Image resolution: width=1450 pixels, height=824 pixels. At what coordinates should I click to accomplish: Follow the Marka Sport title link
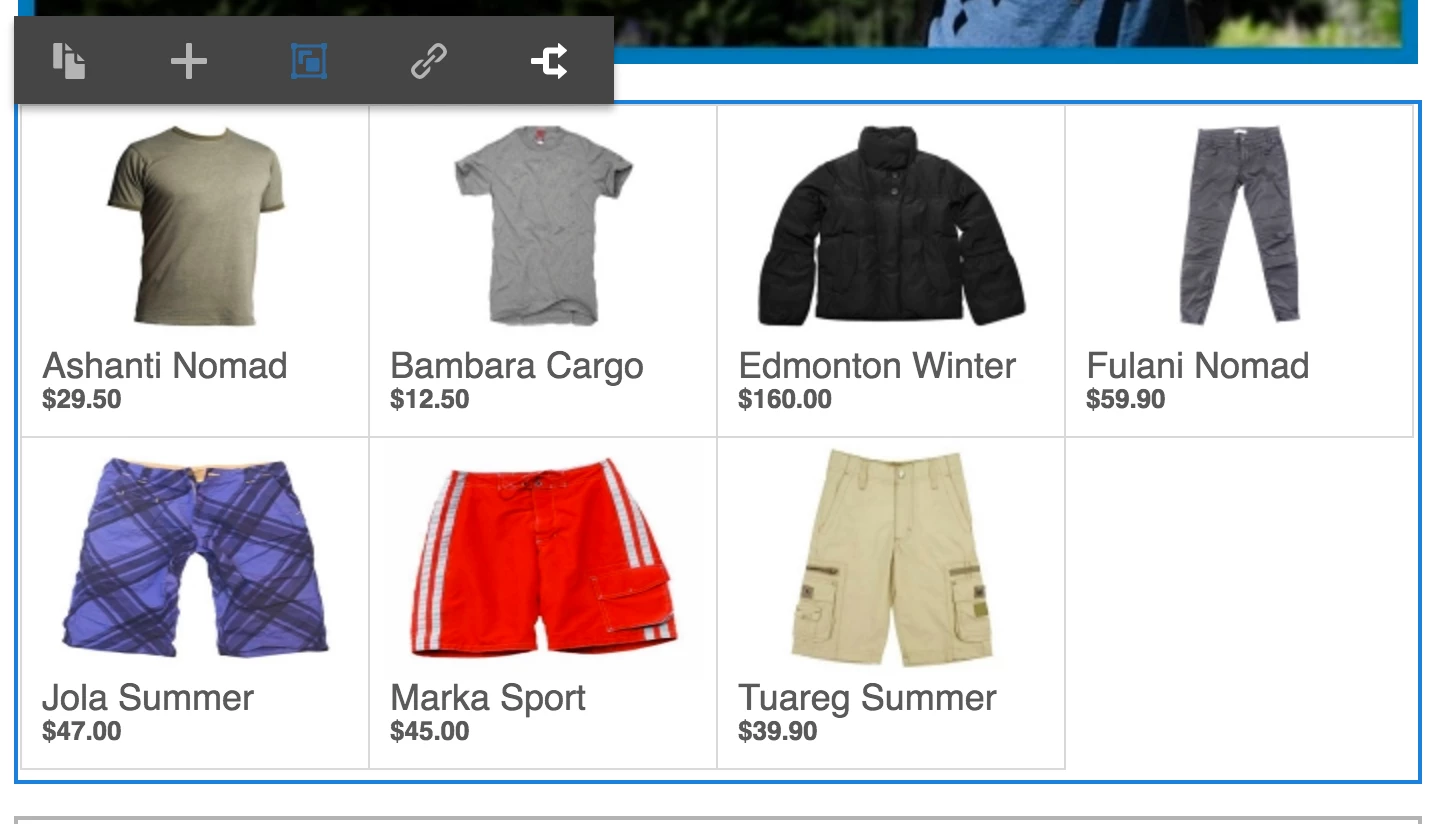click(x=488, y=698)
